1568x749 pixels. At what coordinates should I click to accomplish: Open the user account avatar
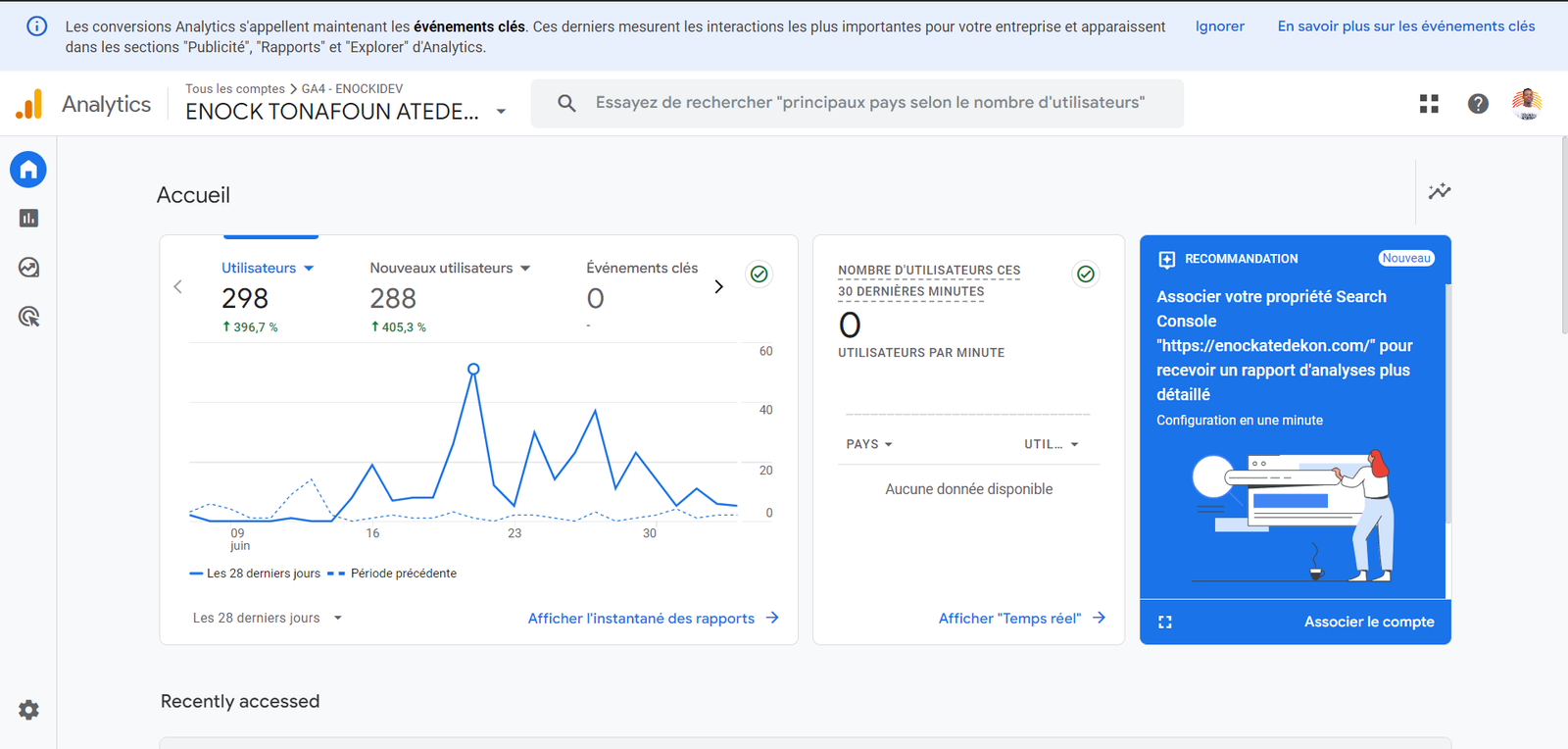coord(1527,103)
